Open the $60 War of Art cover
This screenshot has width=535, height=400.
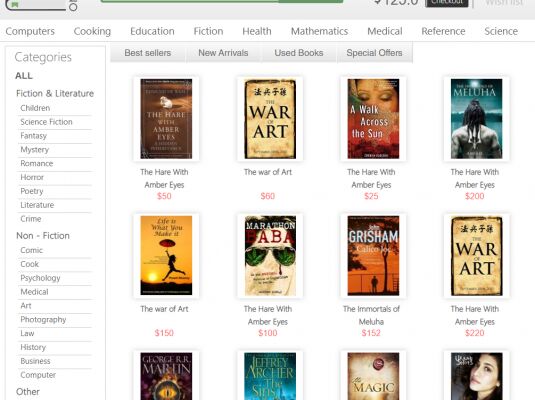pos(270,119)
